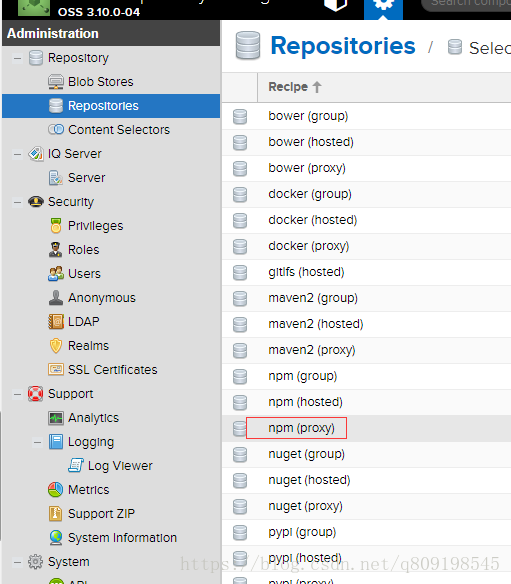This screenshot has width=511, height=584.
Task: Select the gitlfs (hosted) recipe
Action: pyautogui.click(x=366, y=273)
